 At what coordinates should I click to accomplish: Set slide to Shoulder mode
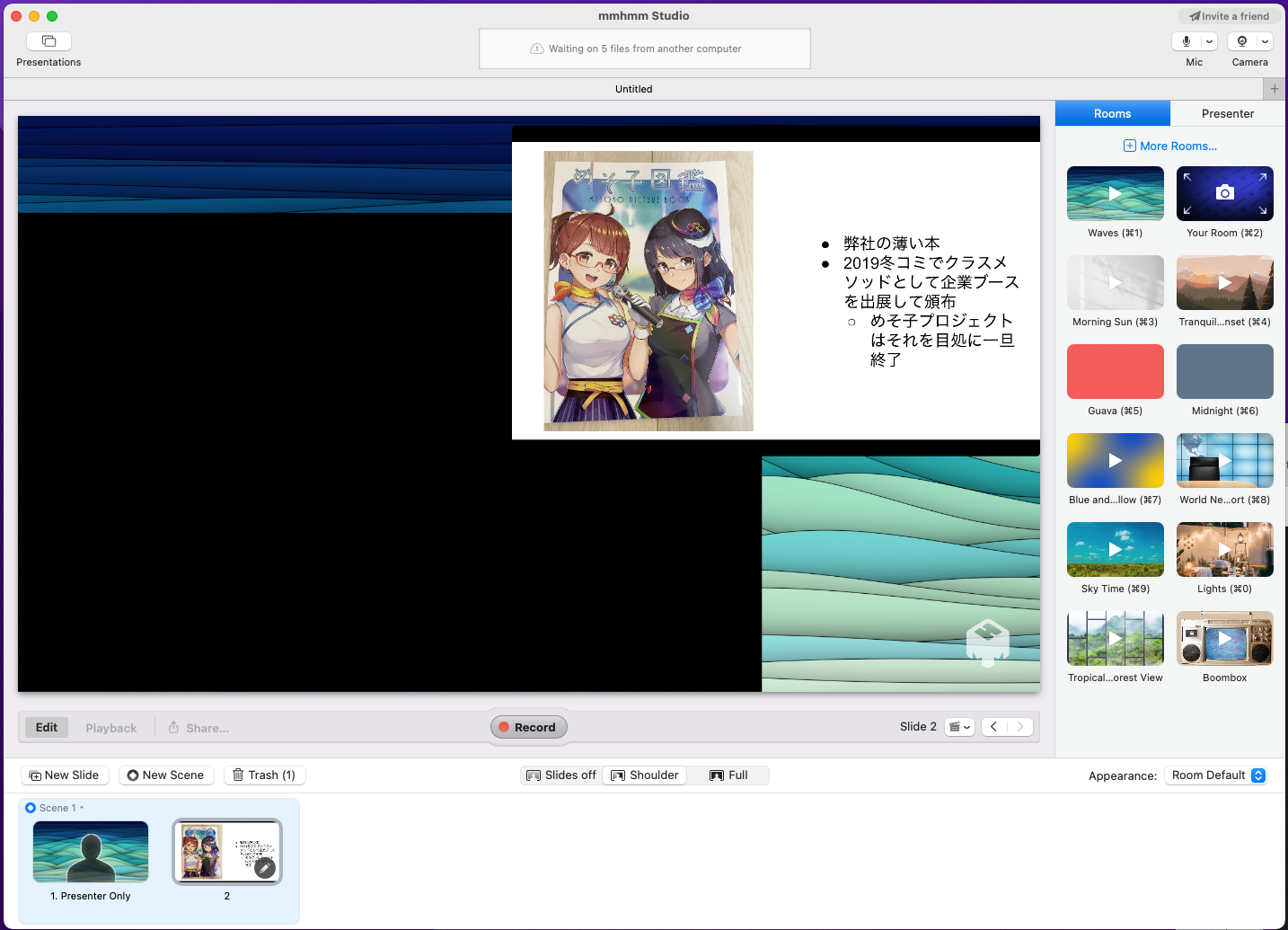644,775
